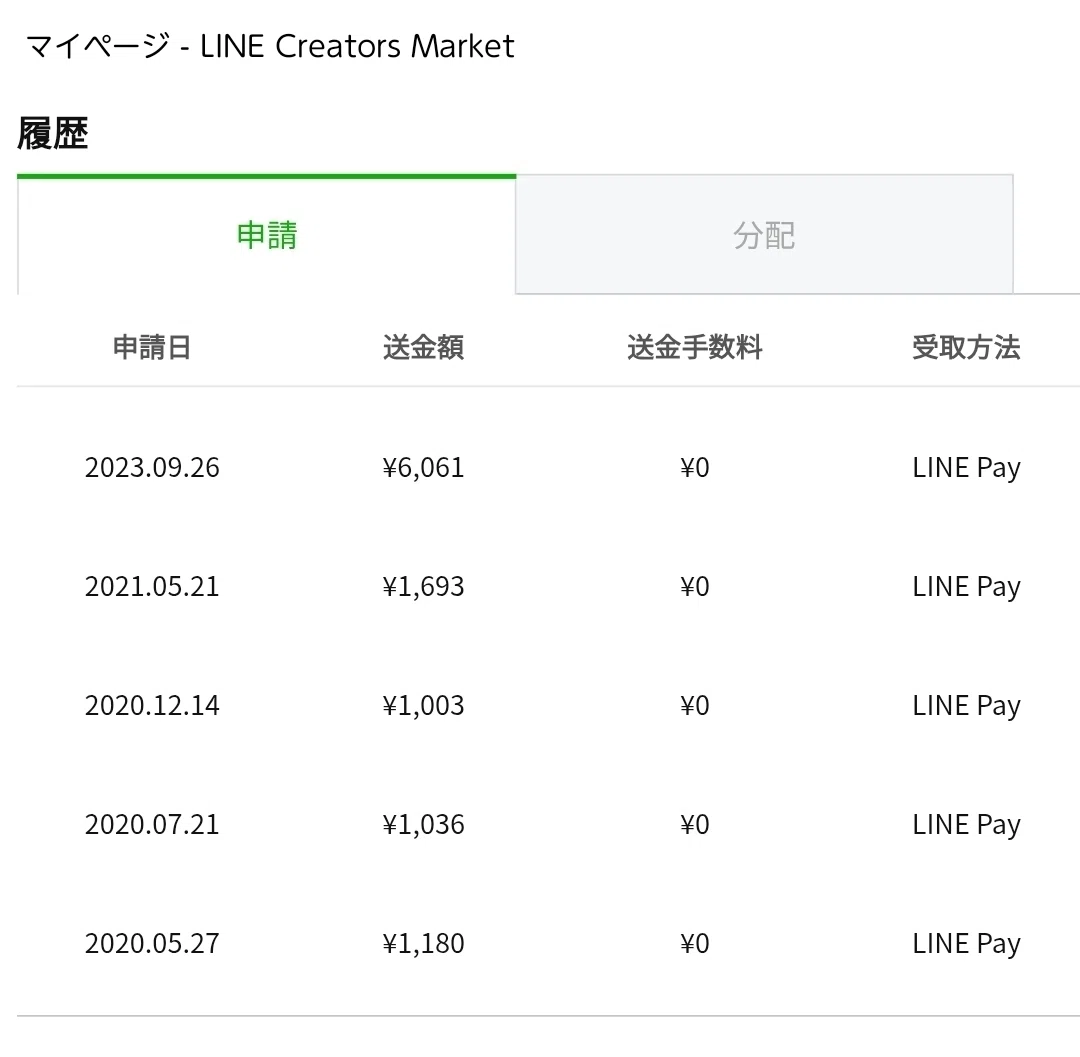Click the ¥0 fee in 2021.05.21 row
This screenshot has height=1057, width=1080.
(x=694, y=587)
